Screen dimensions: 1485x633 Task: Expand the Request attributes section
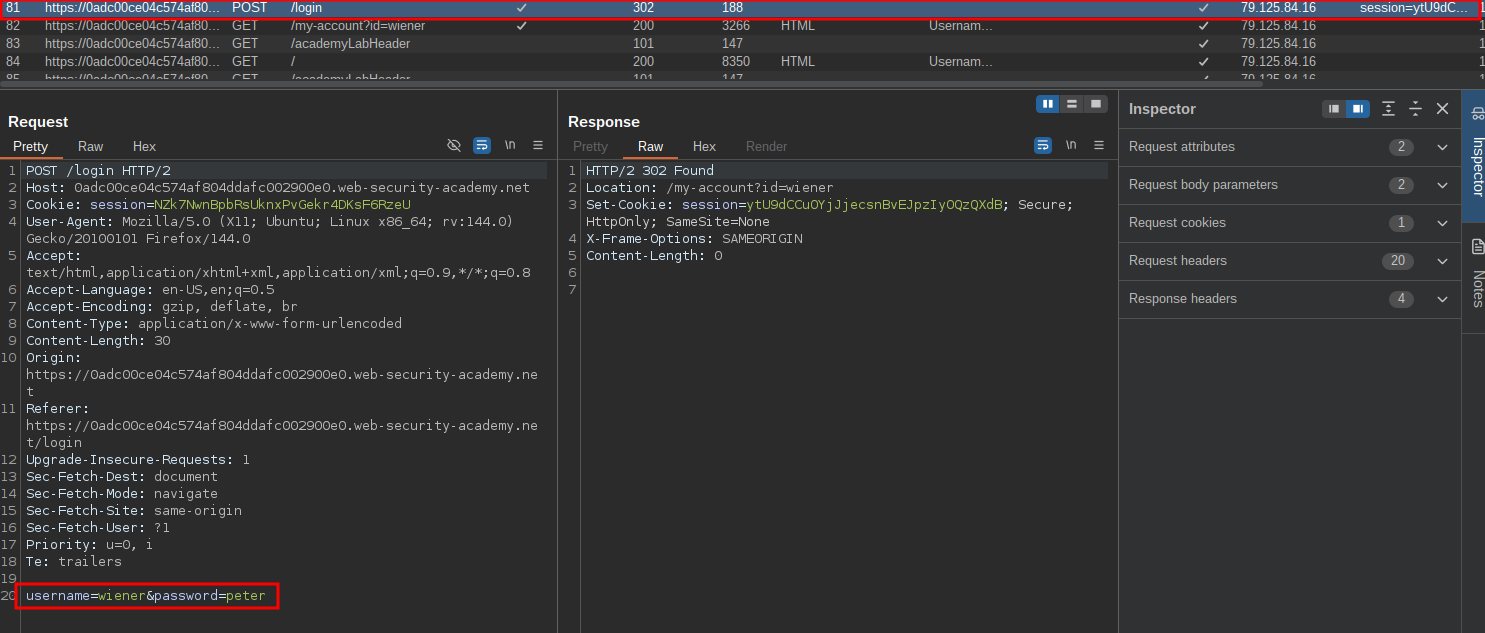pyautogui.click(x=1442, y=147)
